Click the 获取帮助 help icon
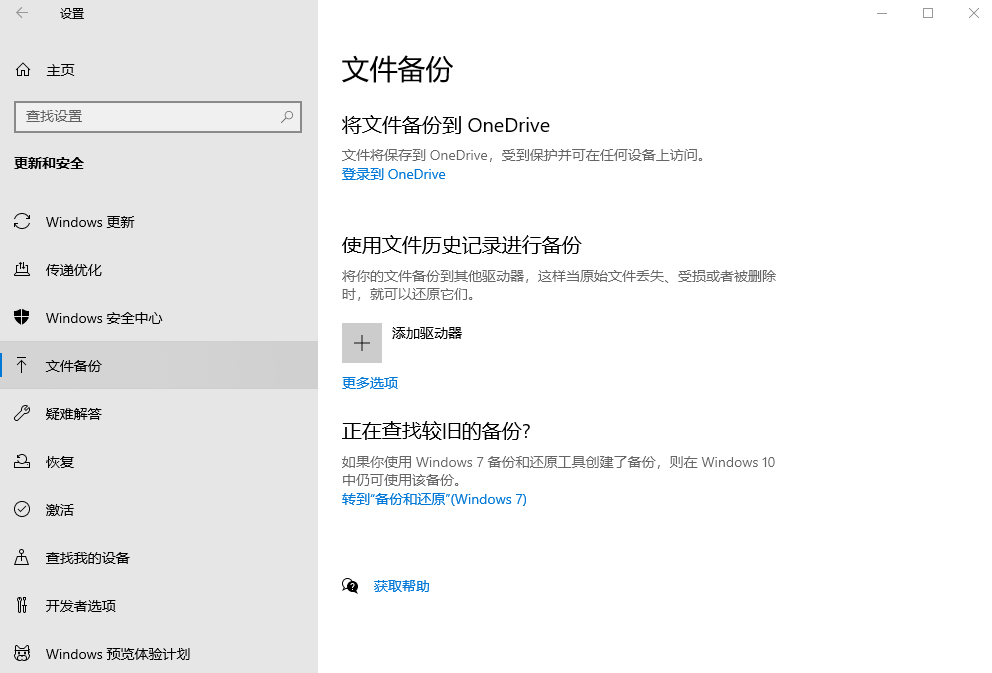The image size is (992, 673). [350, 585]
